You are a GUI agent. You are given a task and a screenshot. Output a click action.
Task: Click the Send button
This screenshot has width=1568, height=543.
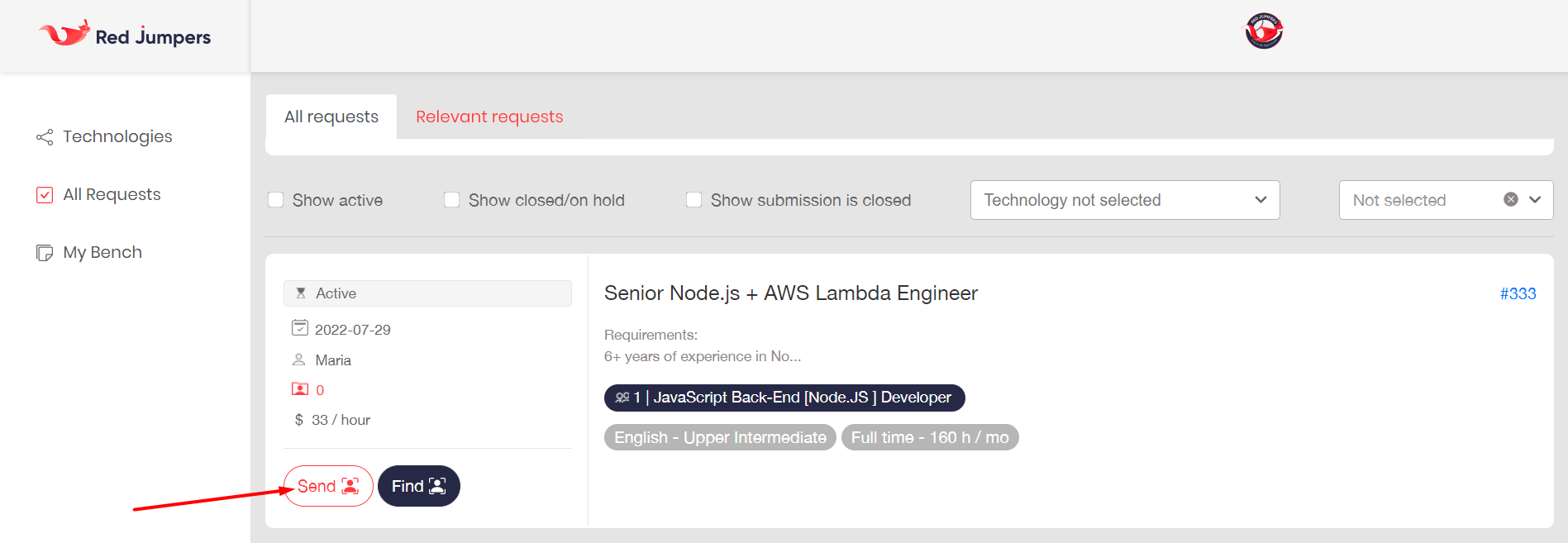328,486
